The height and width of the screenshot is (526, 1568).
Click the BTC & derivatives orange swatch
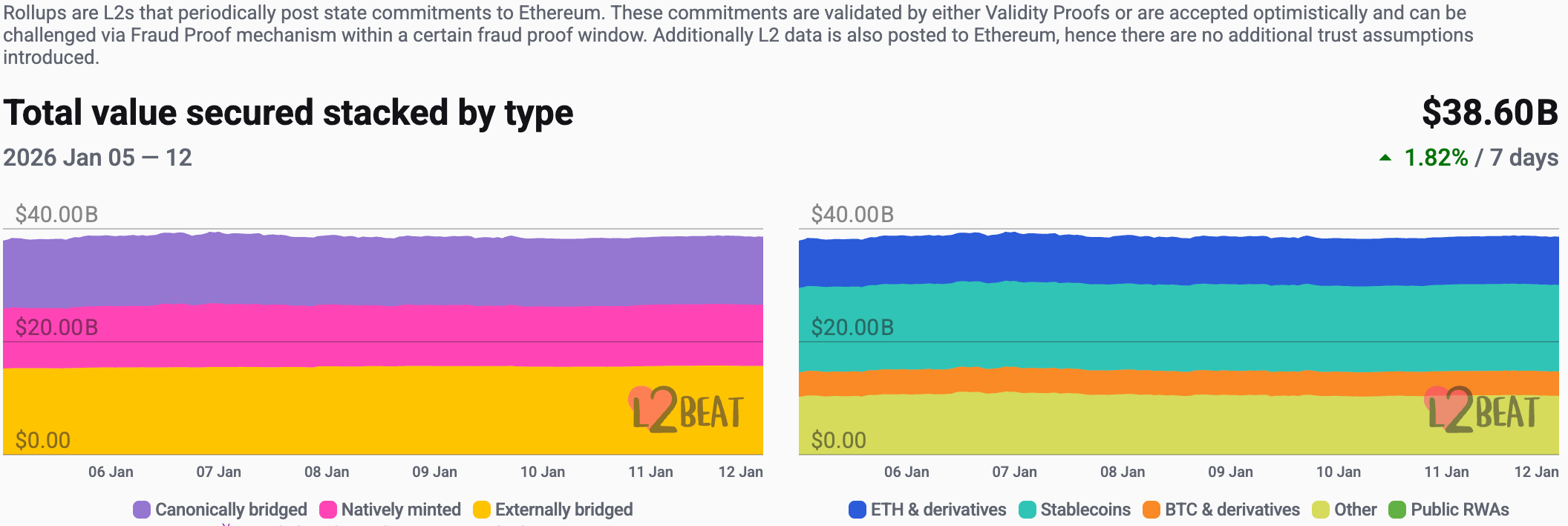pyautogui.click(x=1151, y=510)
